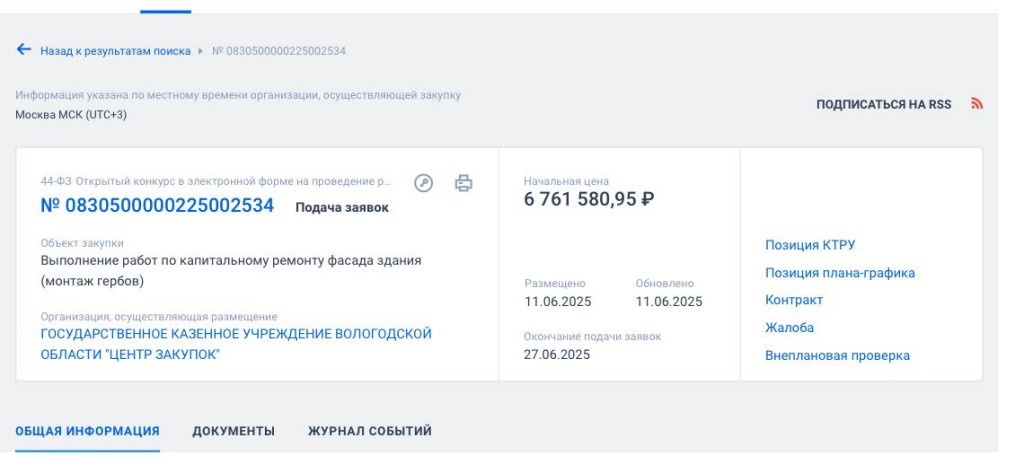Click the orange RSS feed icon
The height and width of the screenshot is (464, 1024).
click(x=977, y=104)
